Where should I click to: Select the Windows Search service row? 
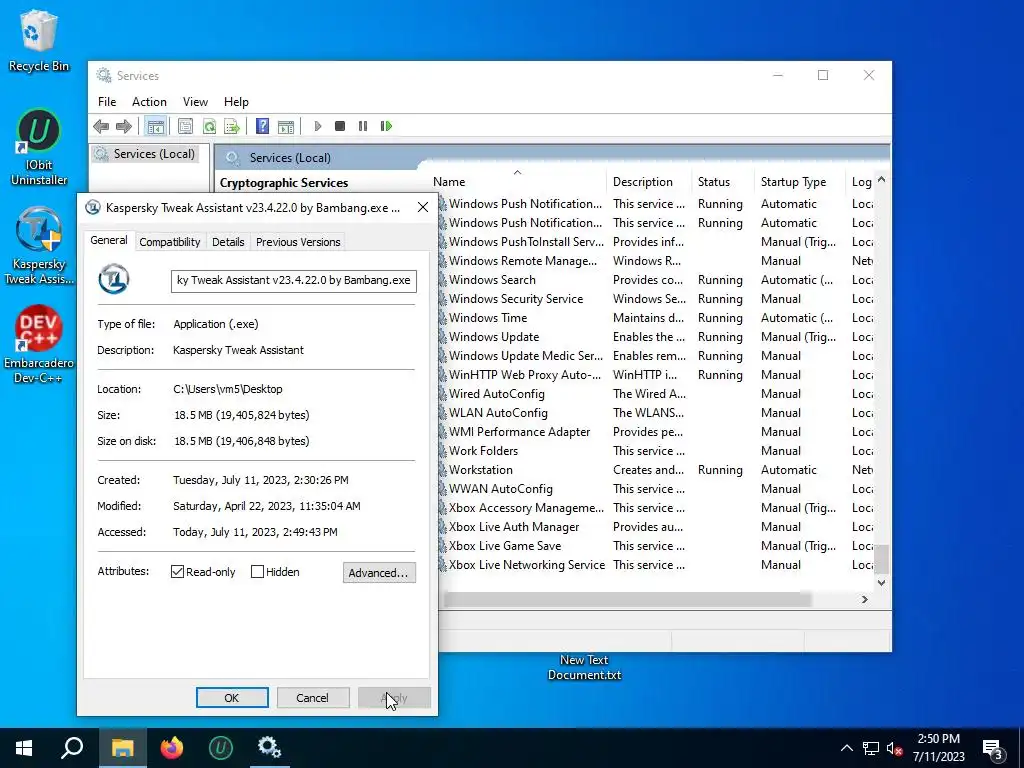655,280
